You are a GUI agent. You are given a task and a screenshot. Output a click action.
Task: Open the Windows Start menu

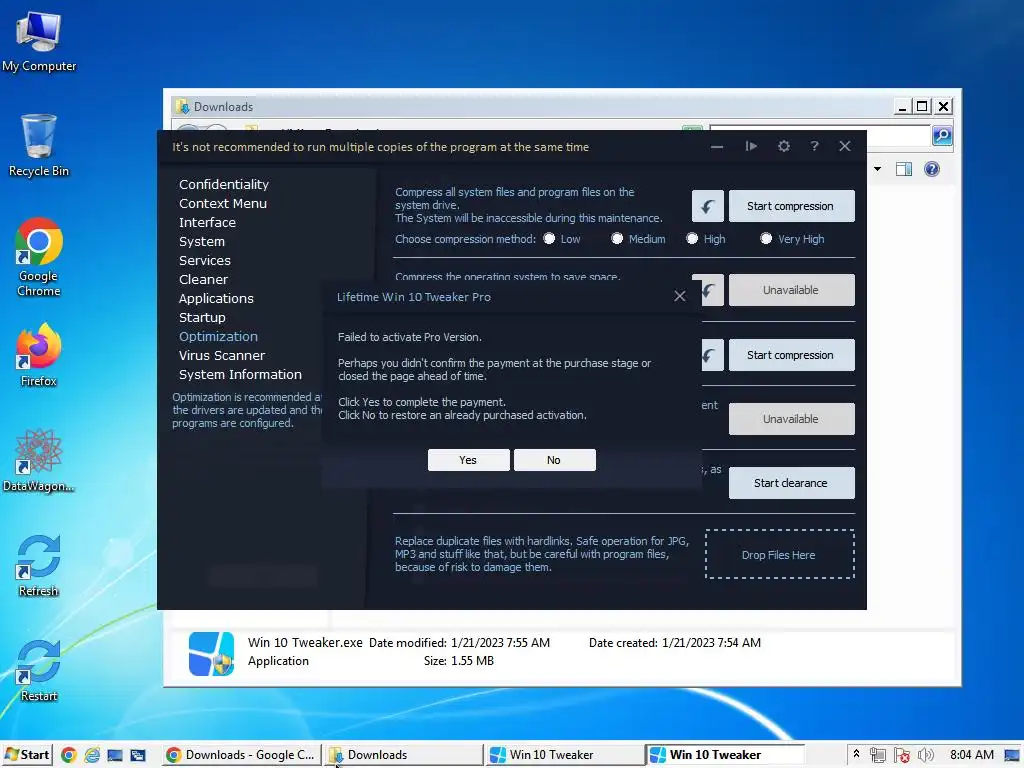click(27, 755)
